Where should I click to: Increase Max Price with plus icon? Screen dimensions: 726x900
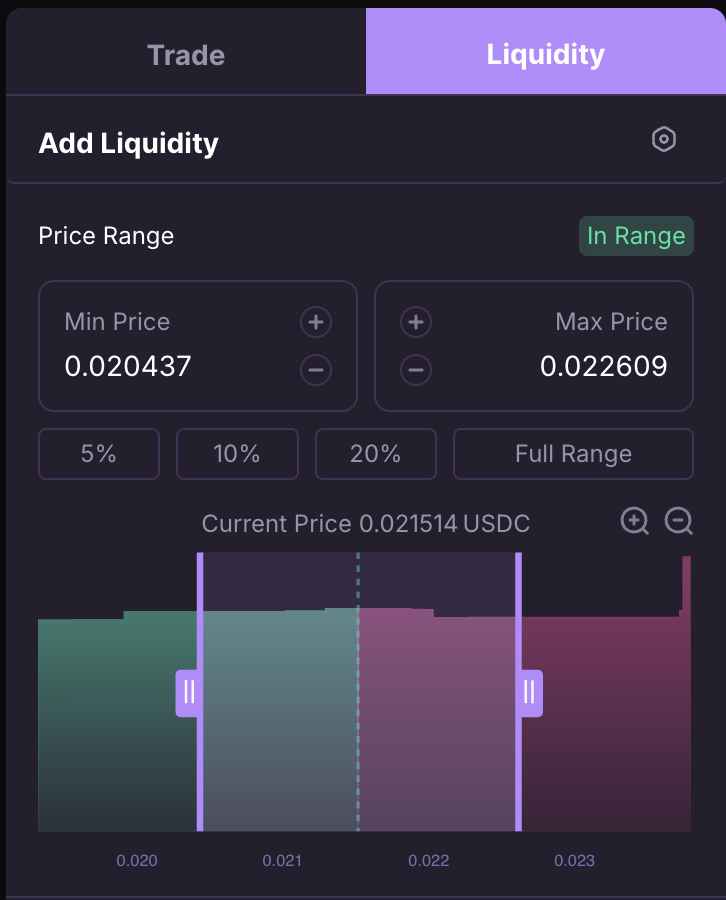(416, 322)
